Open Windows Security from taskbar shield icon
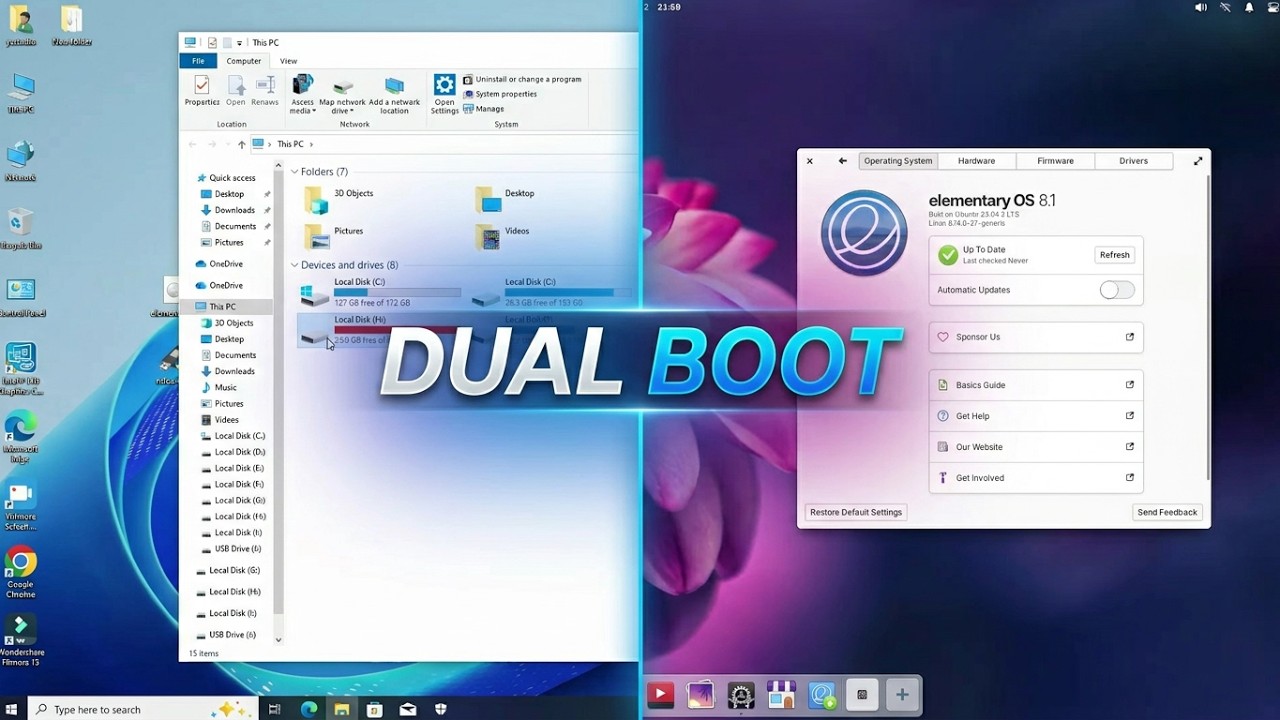This screenshot has width=1280, height=720. click(441, 709)
